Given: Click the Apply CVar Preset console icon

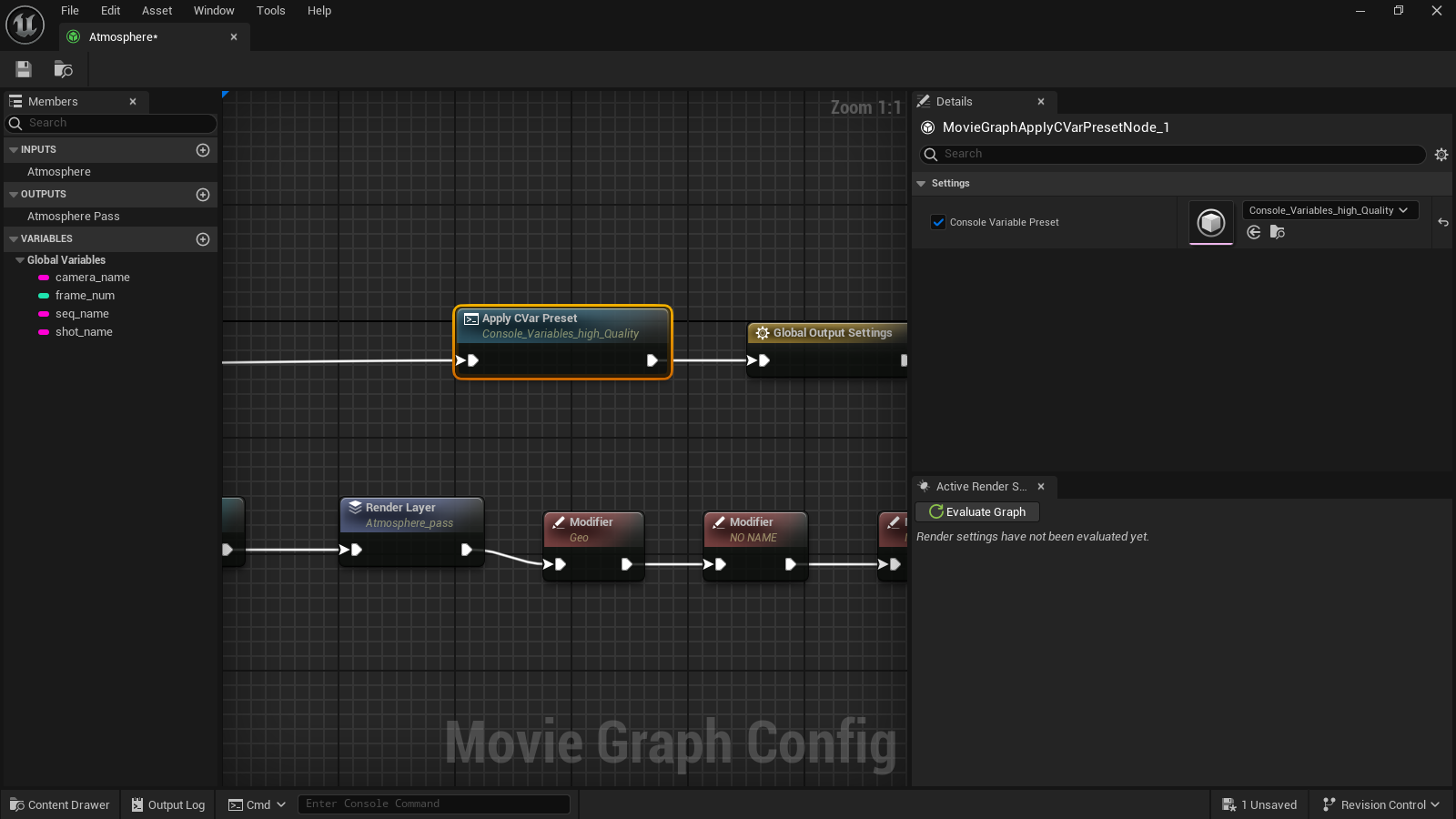Looking at the screenshot, I should coord(471,318).
